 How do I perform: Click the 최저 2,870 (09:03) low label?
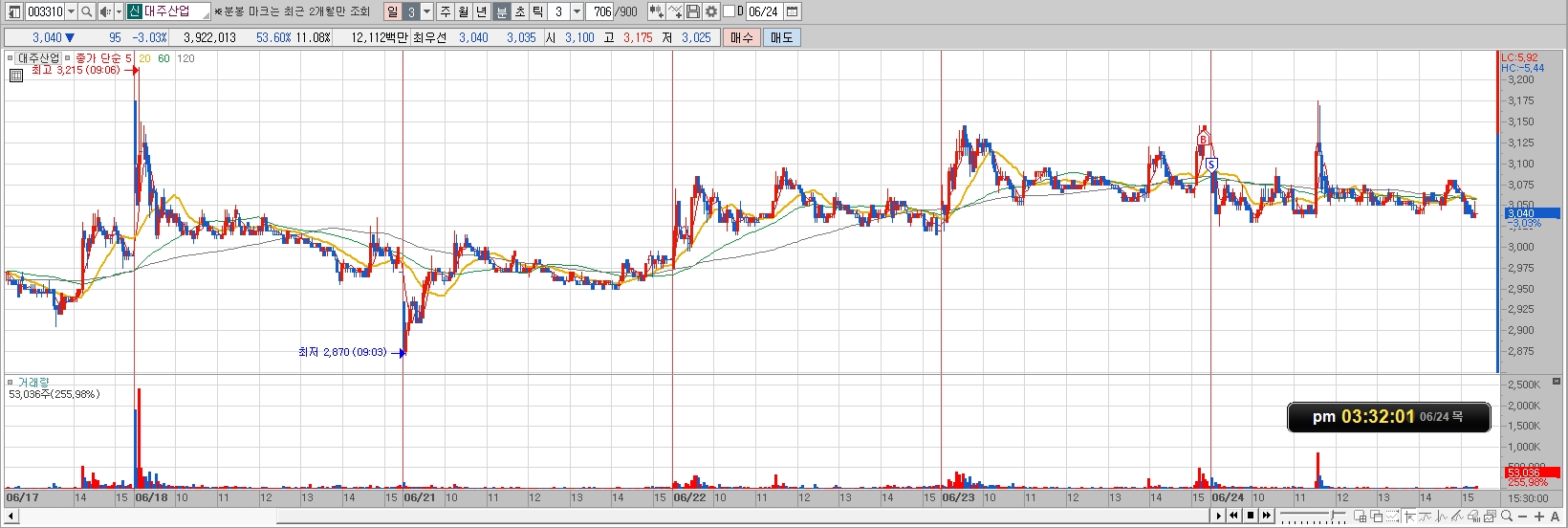tap(342, 352)
